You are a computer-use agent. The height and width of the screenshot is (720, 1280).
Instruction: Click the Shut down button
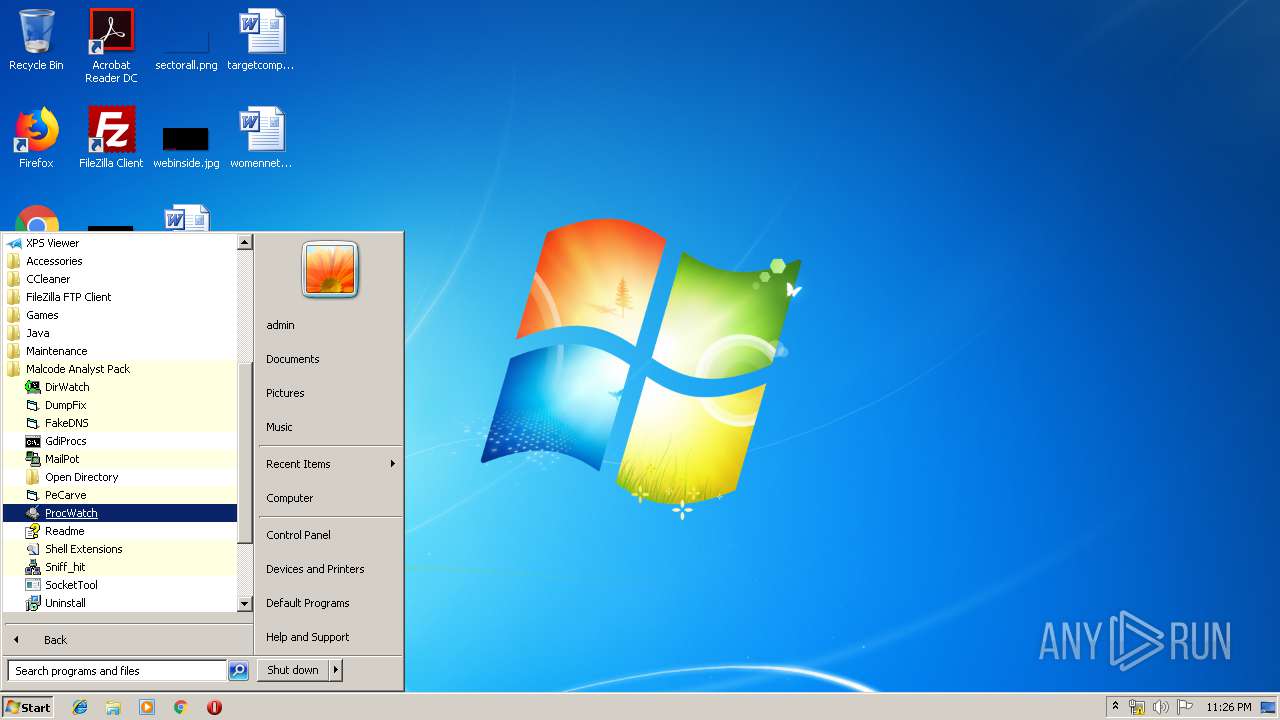click(x=293, y=670)
